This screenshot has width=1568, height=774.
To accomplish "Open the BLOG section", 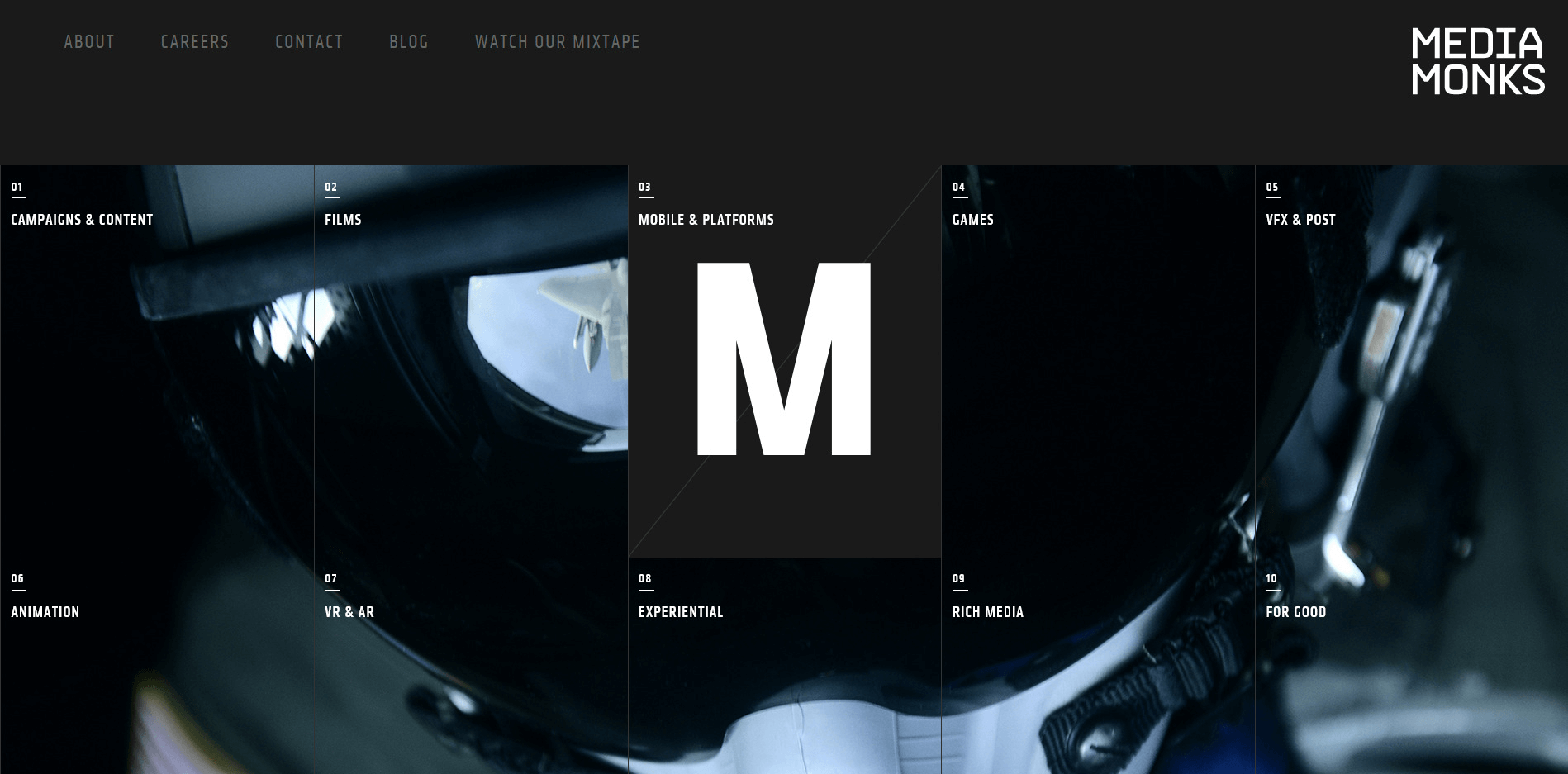I will (408, 41).
